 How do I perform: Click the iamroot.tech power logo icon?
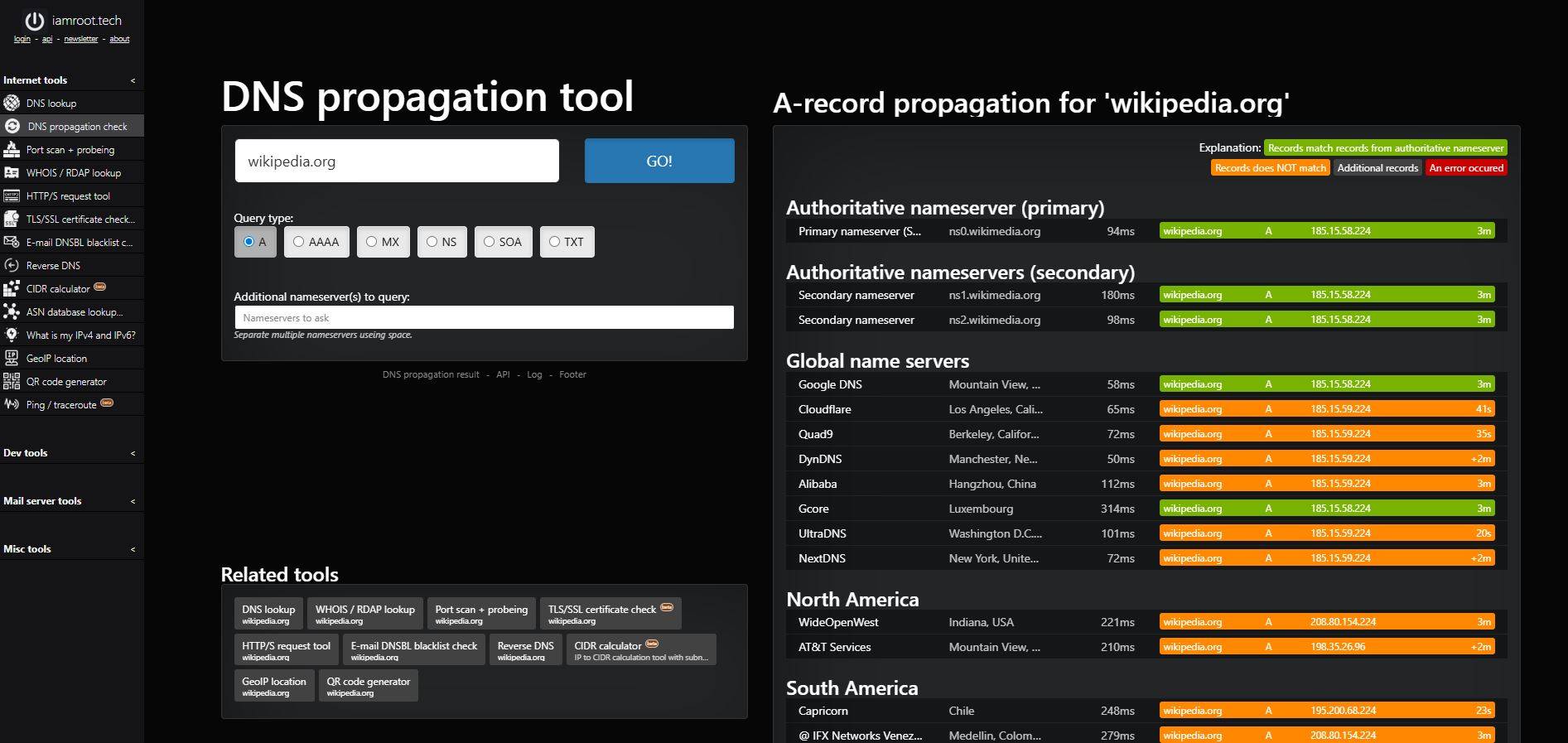tap(34, 21)
